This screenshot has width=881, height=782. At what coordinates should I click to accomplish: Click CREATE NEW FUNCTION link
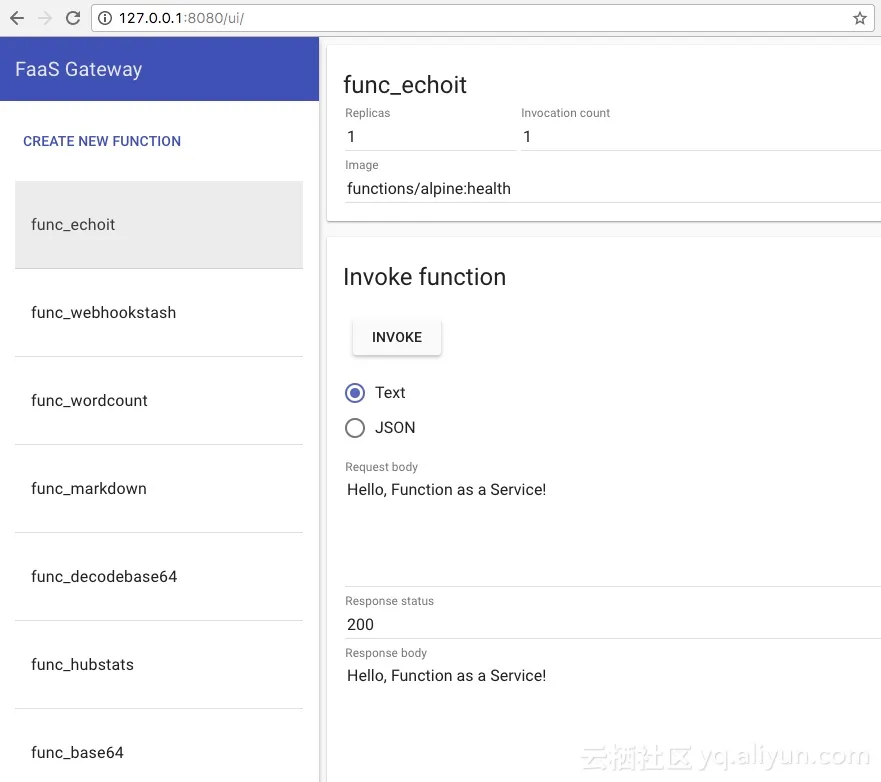[x=102, y=141]
